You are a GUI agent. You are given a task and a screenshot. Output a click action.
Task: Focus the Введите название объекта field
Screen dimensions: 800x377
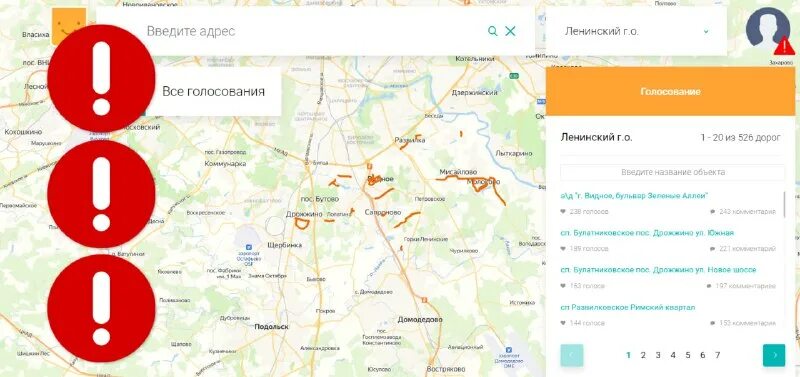click(x=672, y=172)
